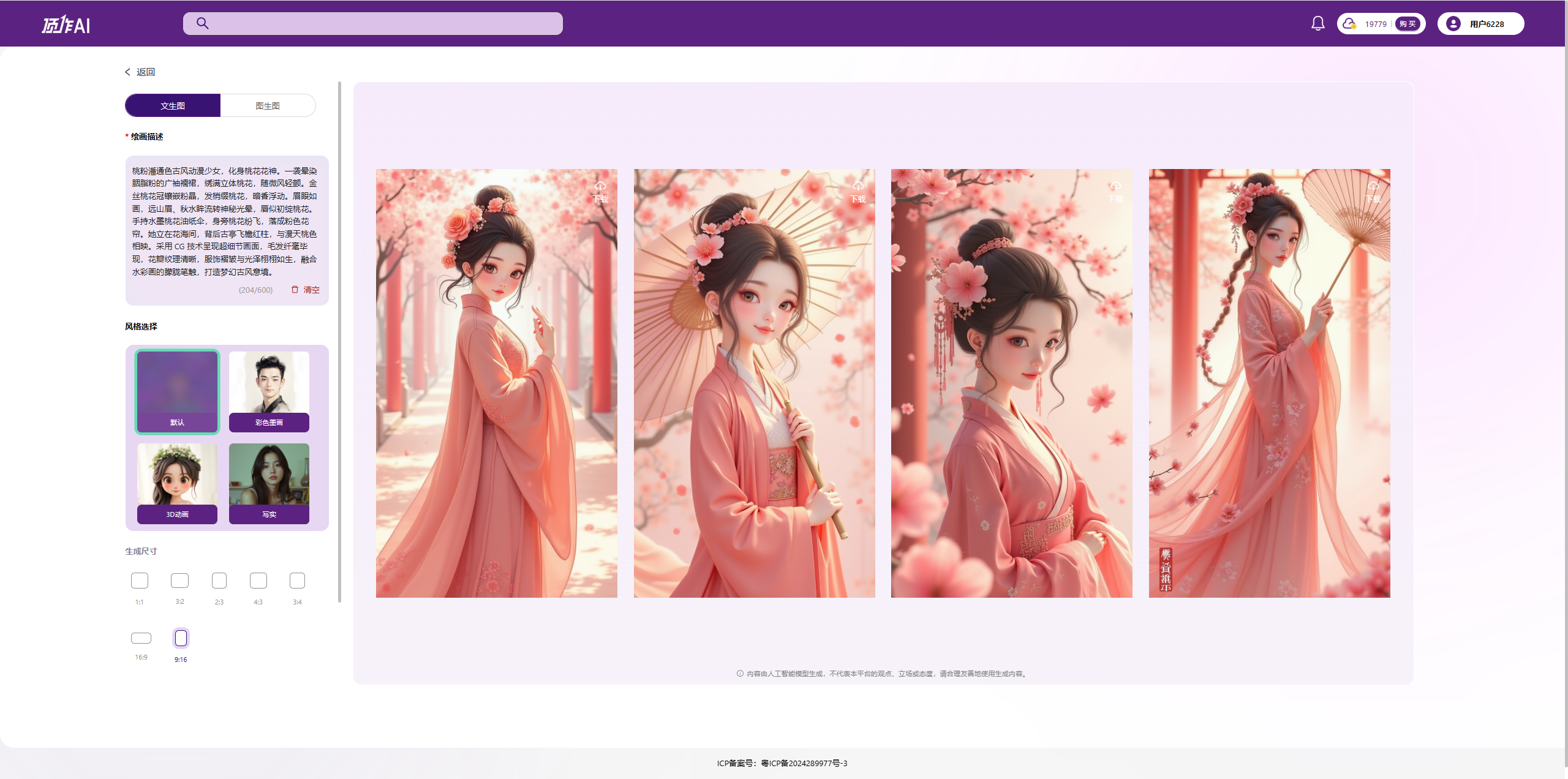Click the search magnifier icon
Viewport: 1568px width, 779px height.
[202, 23]
